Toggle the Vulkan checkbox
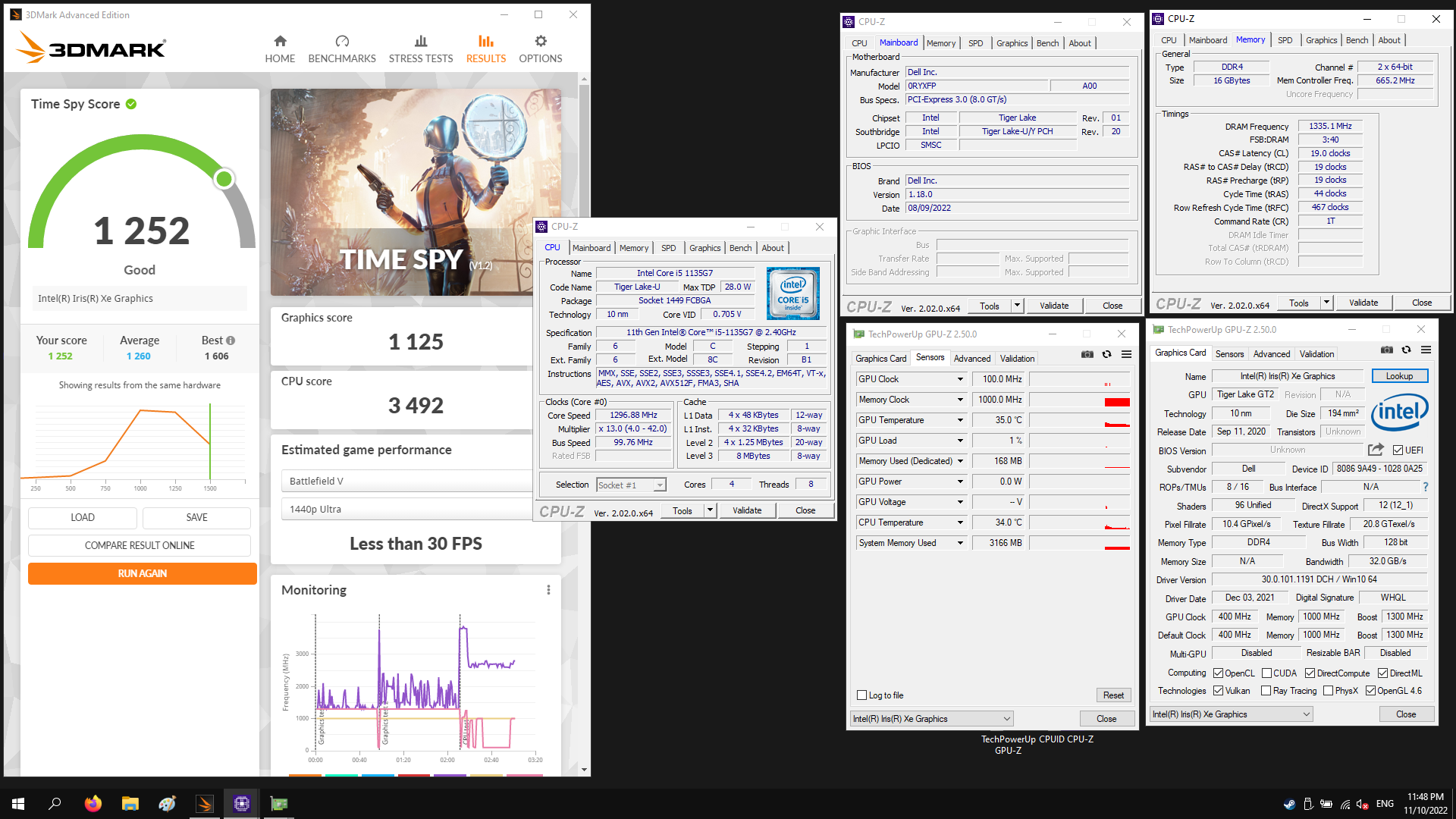The image size is (1456, 819). click(x=1218, y=691)
